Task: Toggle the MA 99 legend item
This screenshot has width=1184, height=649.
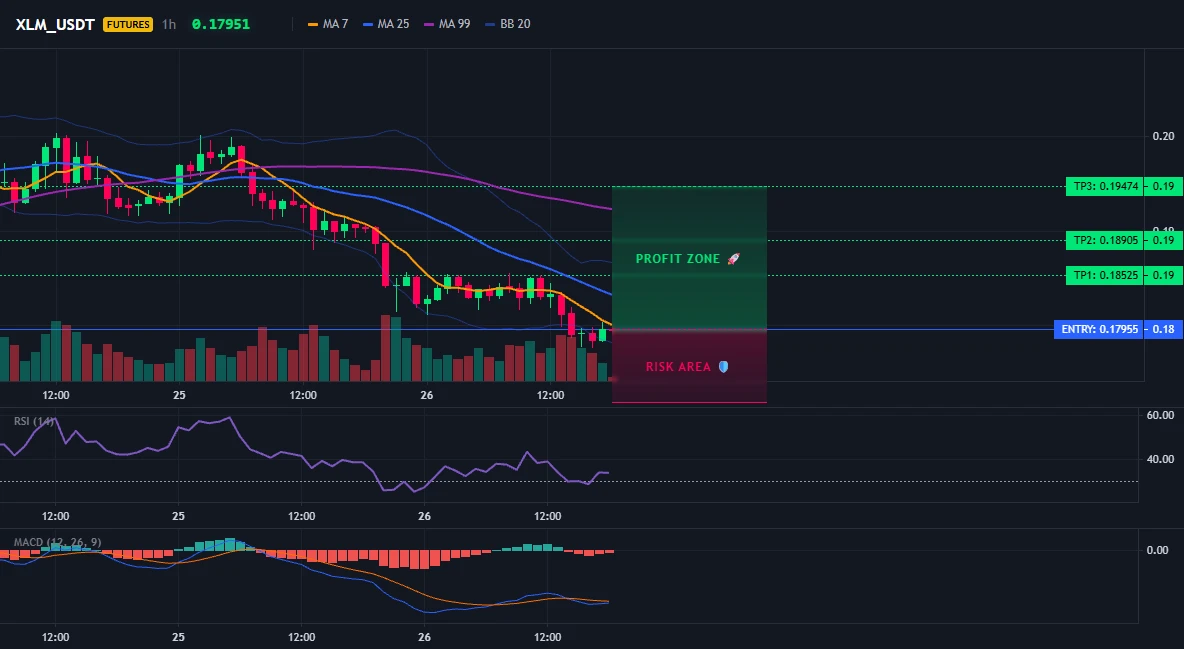Action: pyautogui.click(x=448, y=24)
